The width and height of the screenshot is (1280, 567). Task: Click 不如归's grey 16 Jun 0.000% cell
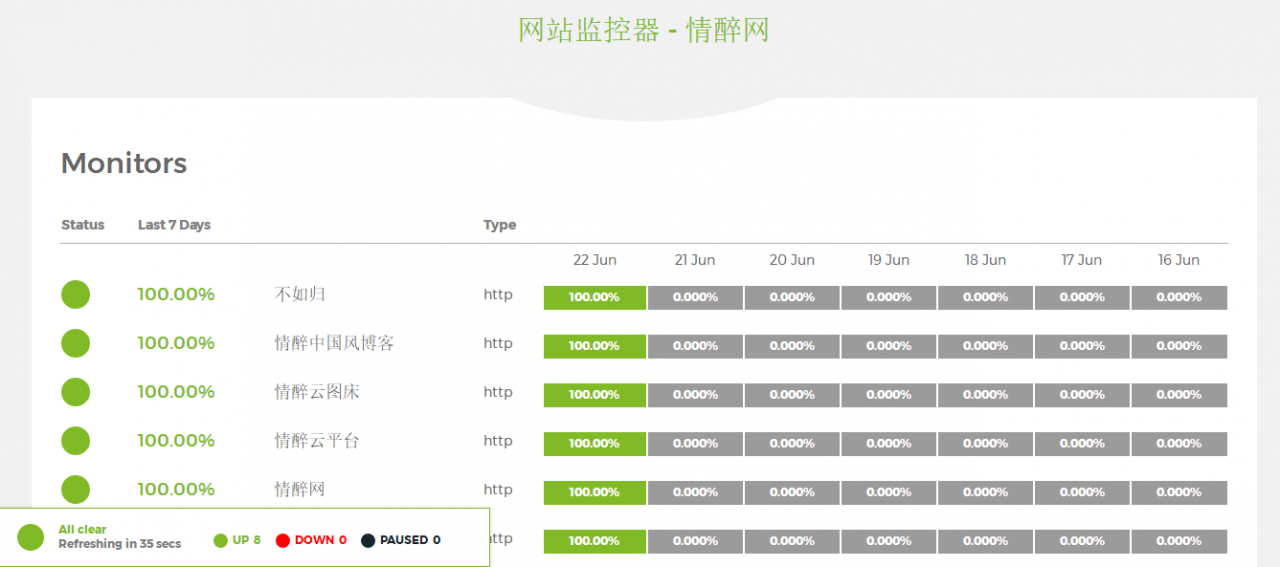pos(1179,297)
